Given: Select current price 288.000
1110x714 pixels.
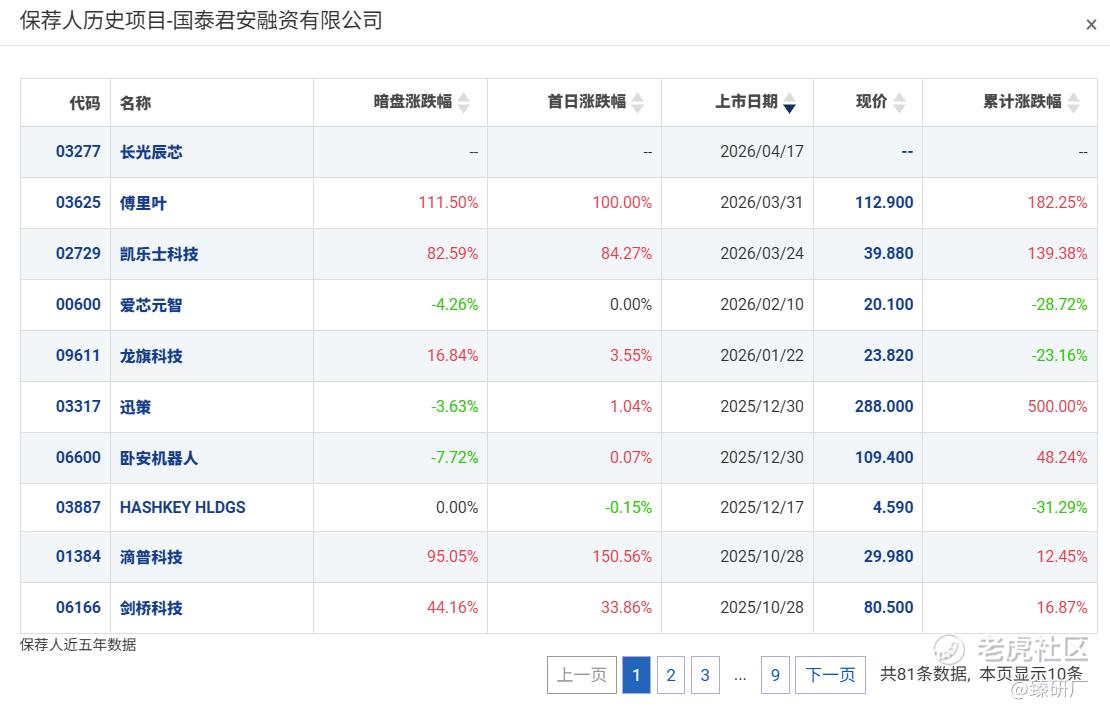Looking at the screenshot, I should point(884,406).
